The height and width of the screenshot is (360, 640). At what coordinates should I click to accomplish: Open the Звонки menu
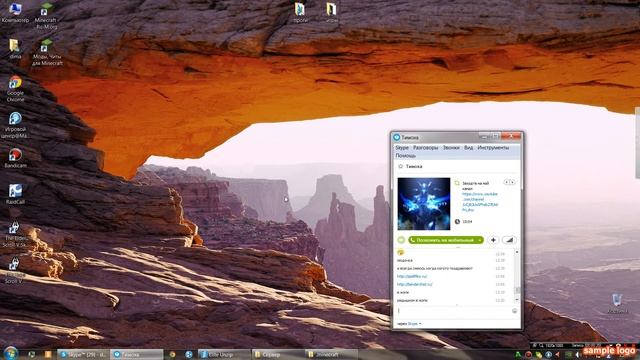(x=451, y=147)
